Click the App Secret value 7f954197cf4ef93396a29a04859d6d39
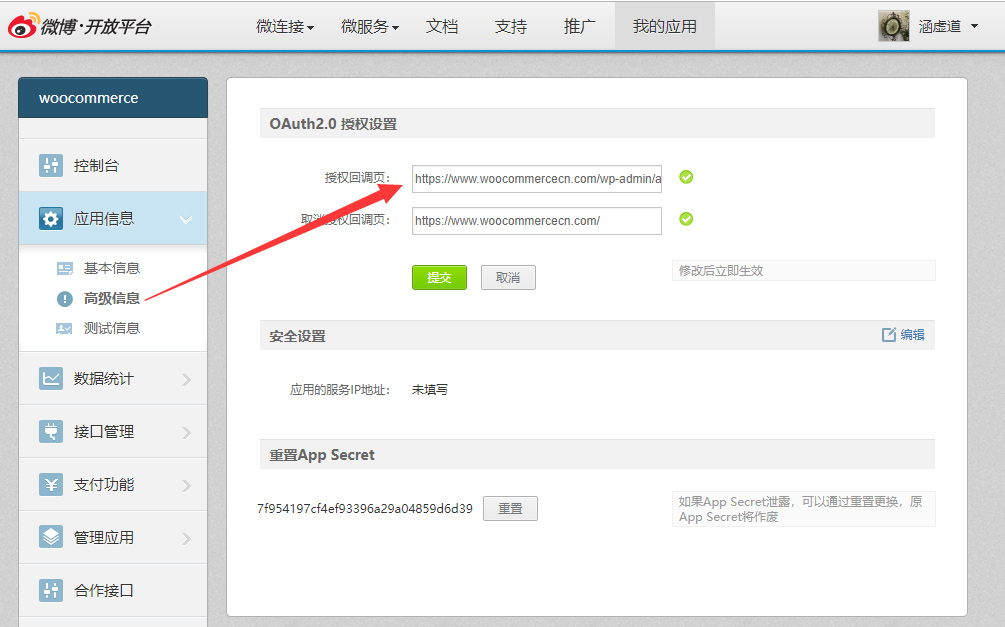Viewport: 1005px width, 627px height. (365, 508)
